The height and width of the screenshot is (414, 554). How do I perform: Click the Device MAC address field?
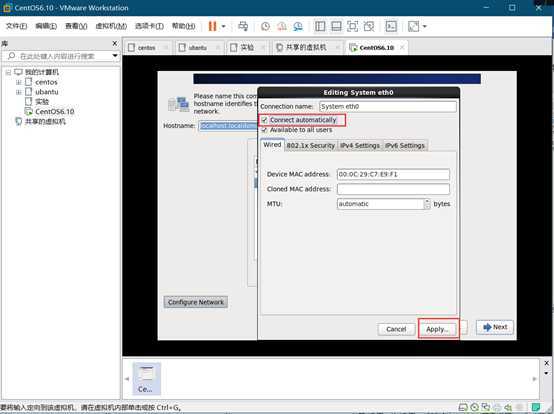click(393, 174)
